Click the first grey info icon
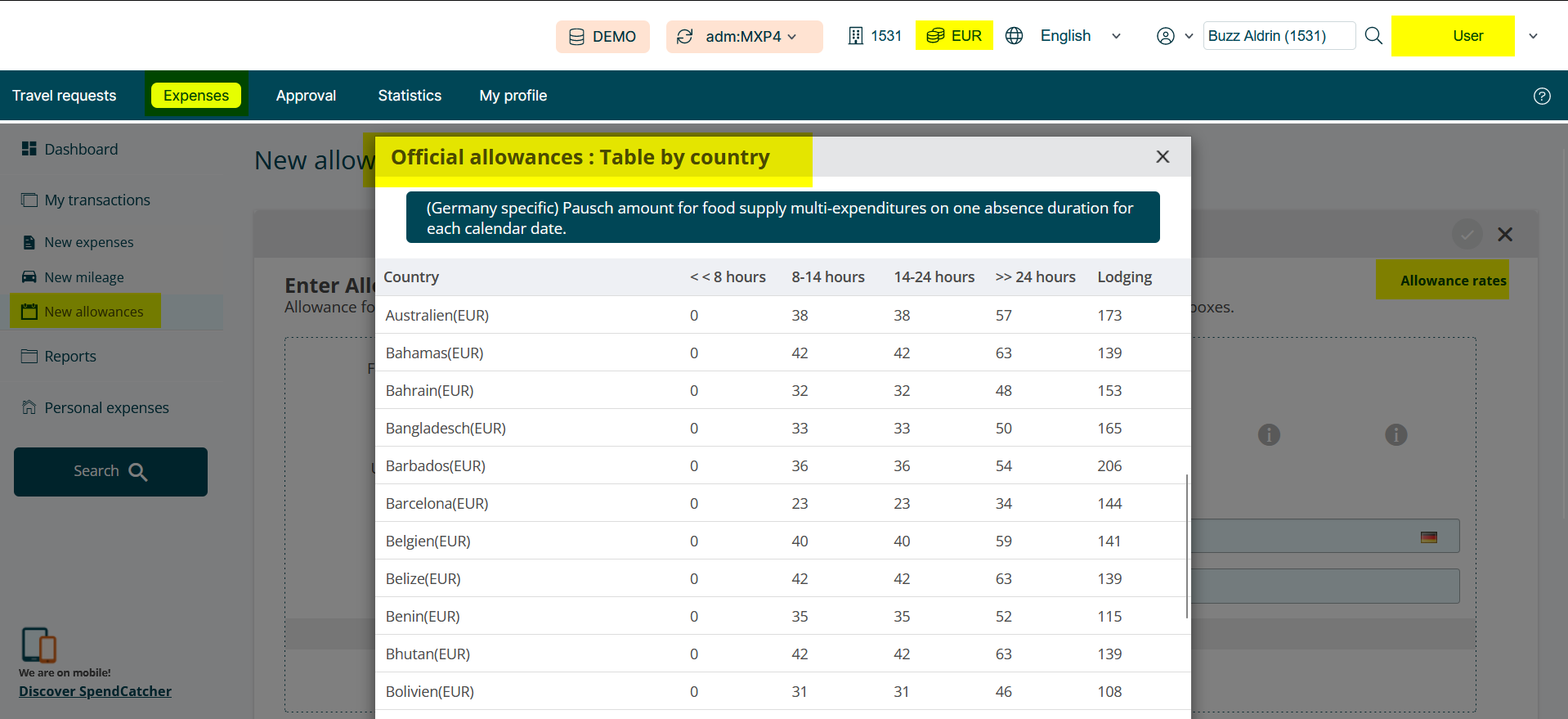1568x719 pixels. click(x=1268, y=434)
